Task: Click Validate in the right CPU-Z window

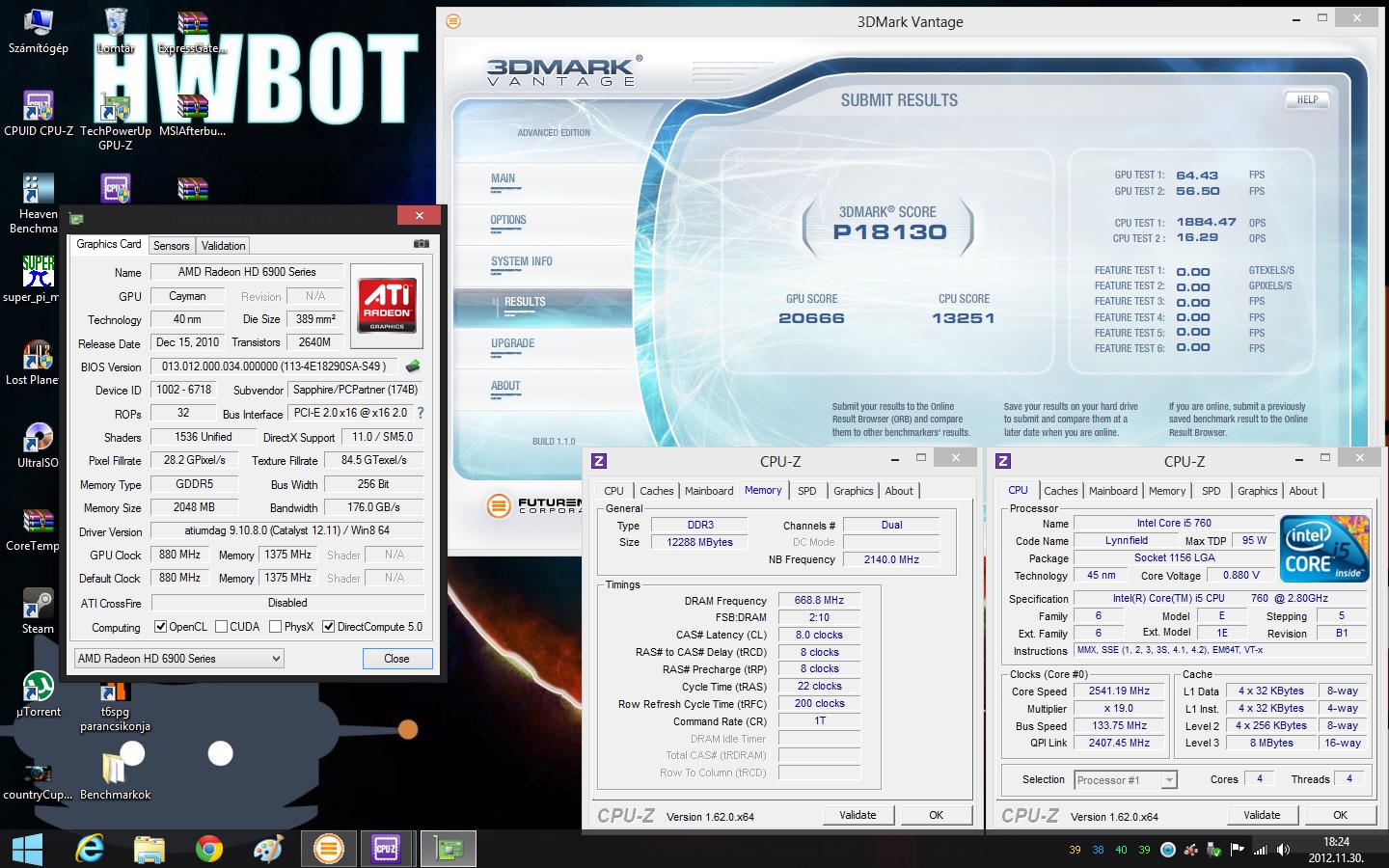Action: pos(1262,815)
